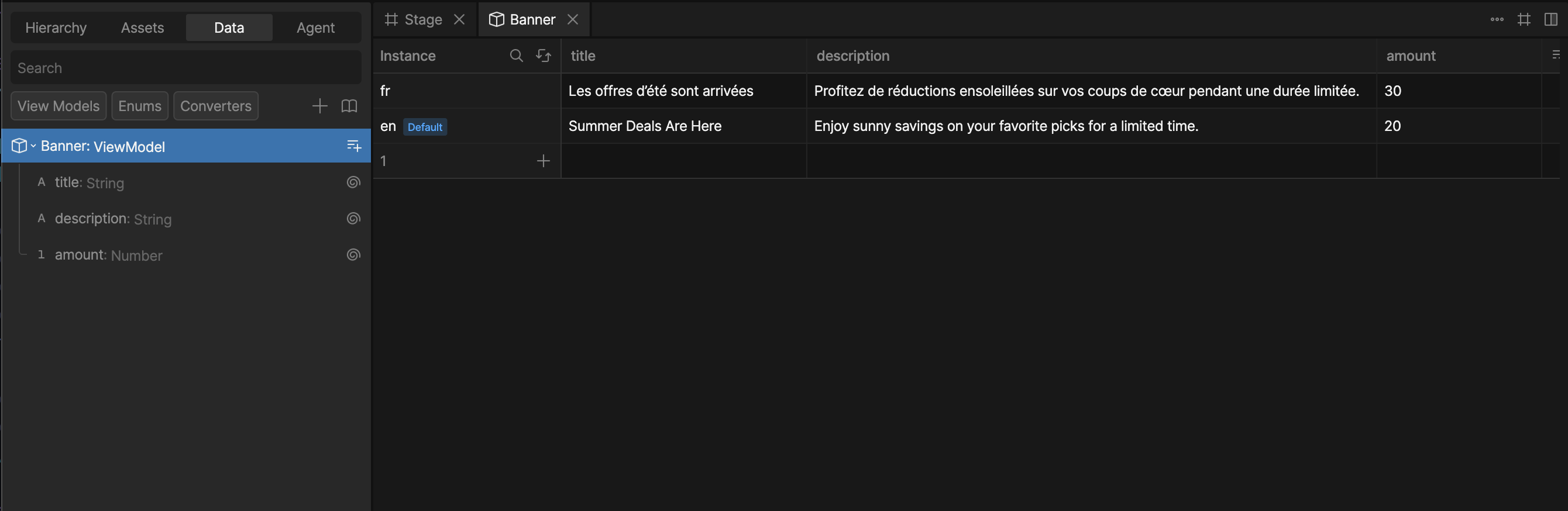Screen dimensions: 1568x511
Task: Click the artboard grid icon top right
Action: click(1524, 19)
